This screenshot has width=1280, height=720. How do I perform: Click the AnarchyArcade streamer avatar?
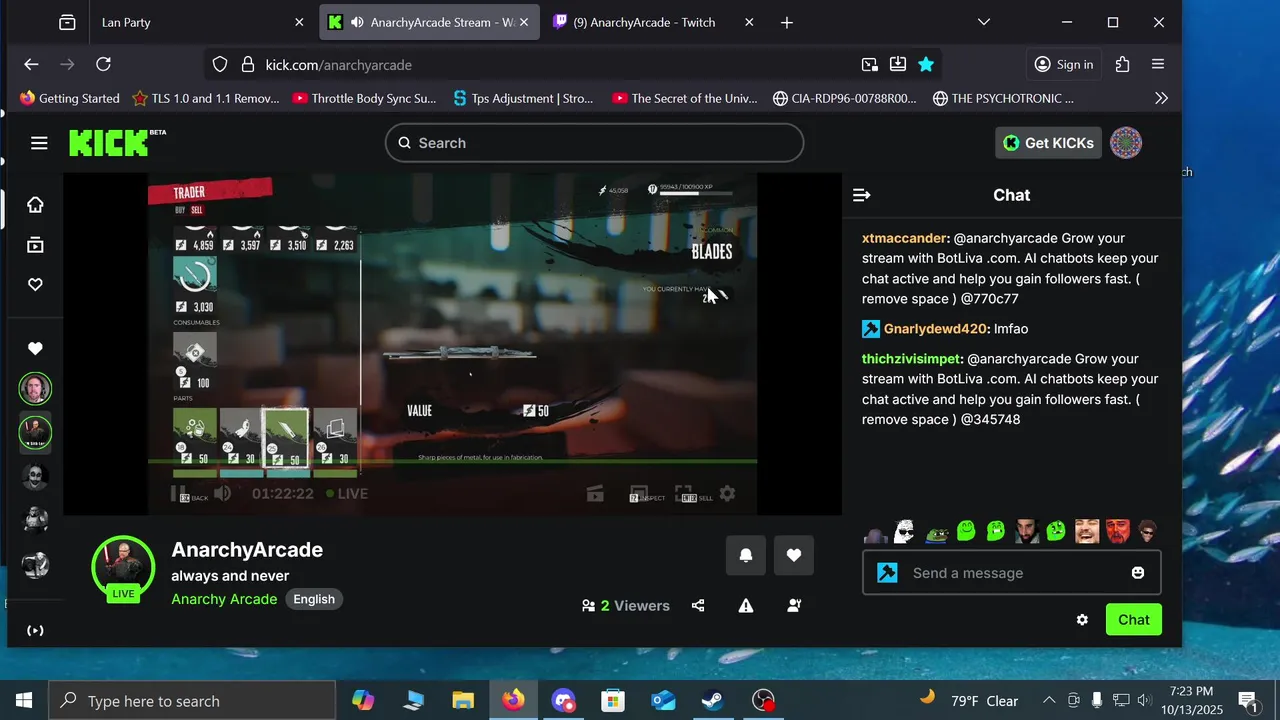(x=123, y=568)
